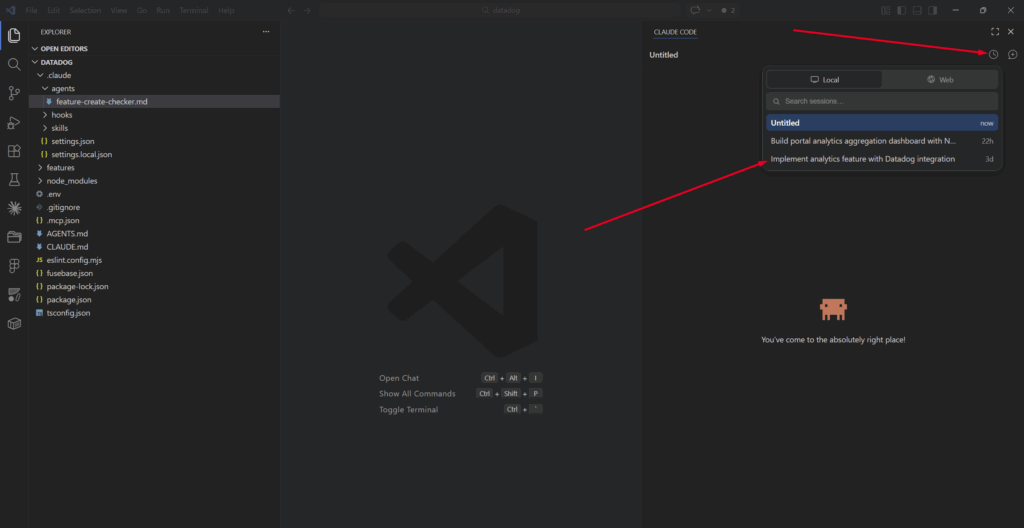Click the session history clock icon
The image size is (1024, 528).
tap(993, 55)
